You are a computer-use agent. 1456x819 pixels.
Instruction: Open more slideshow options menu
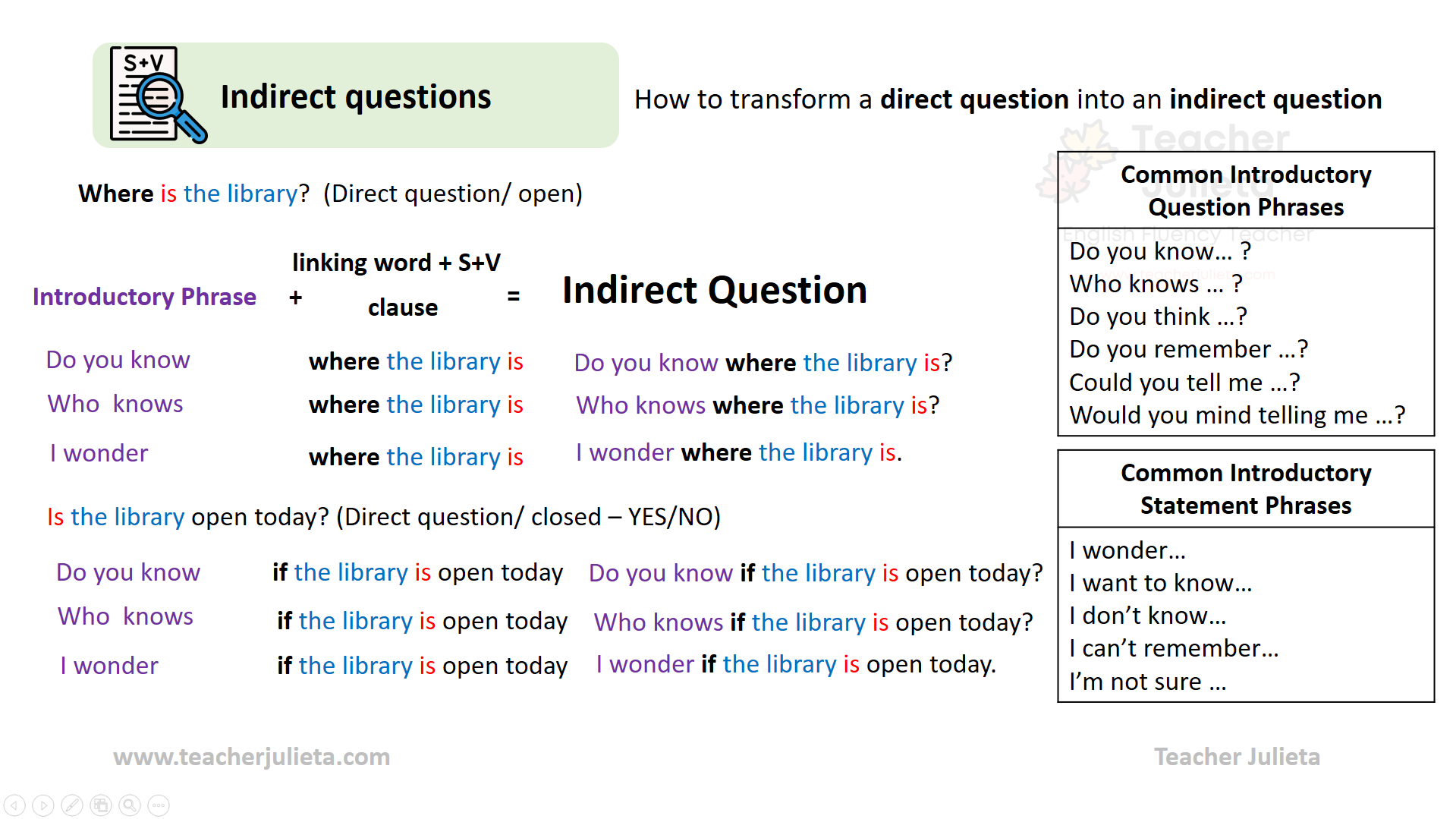[159, 805]
